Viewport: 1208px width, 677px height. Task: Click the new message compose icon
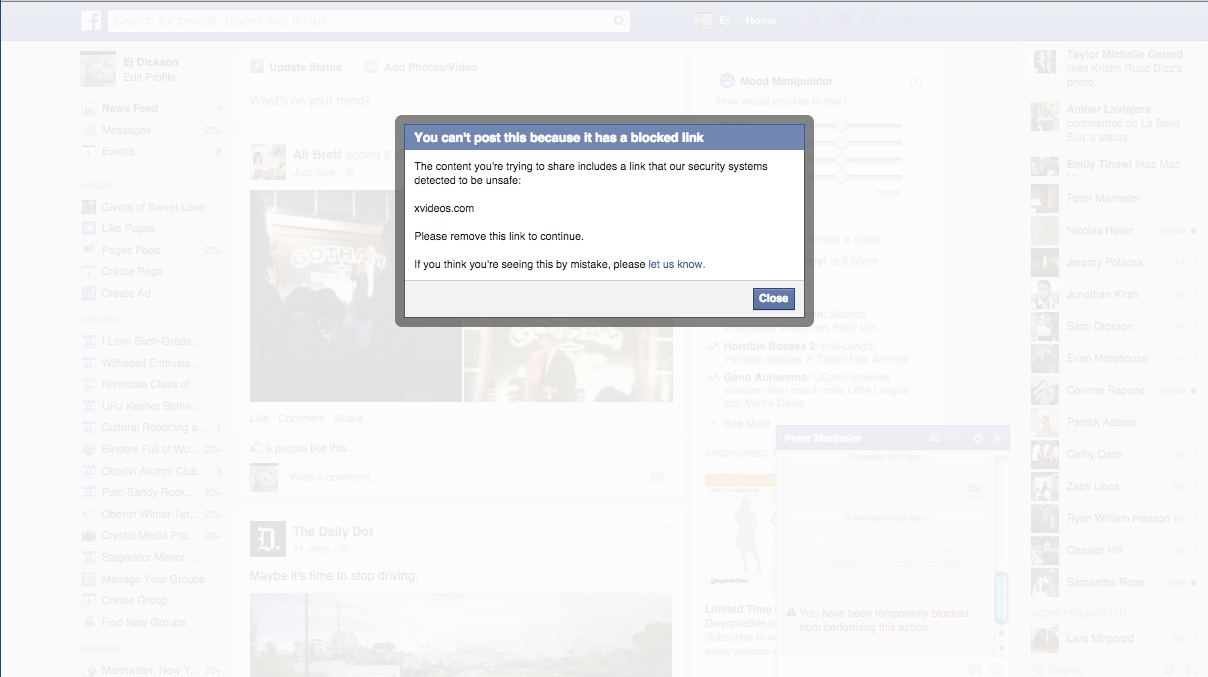tap(1191, 669)
